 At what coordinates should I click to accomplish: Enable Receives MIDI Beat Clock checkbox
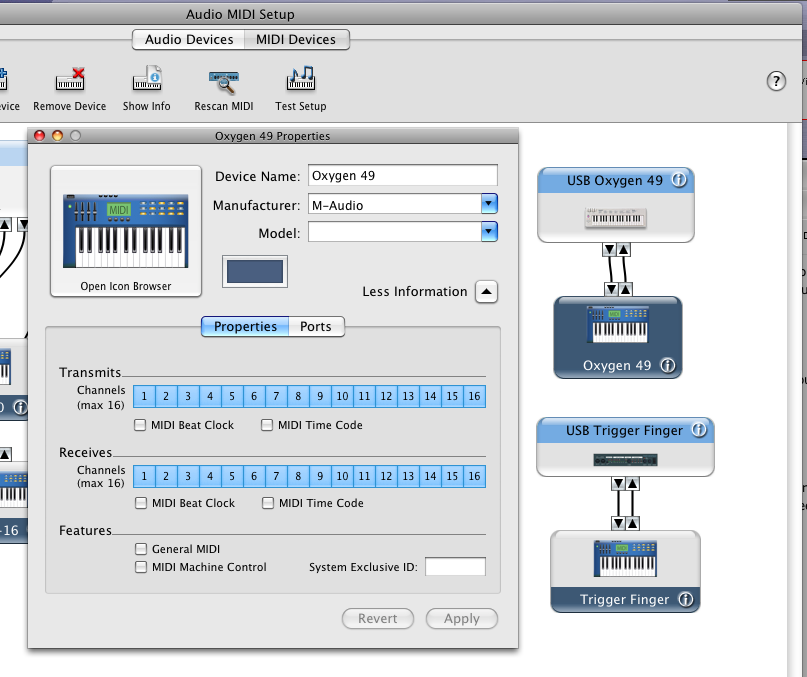pos(141,503)
